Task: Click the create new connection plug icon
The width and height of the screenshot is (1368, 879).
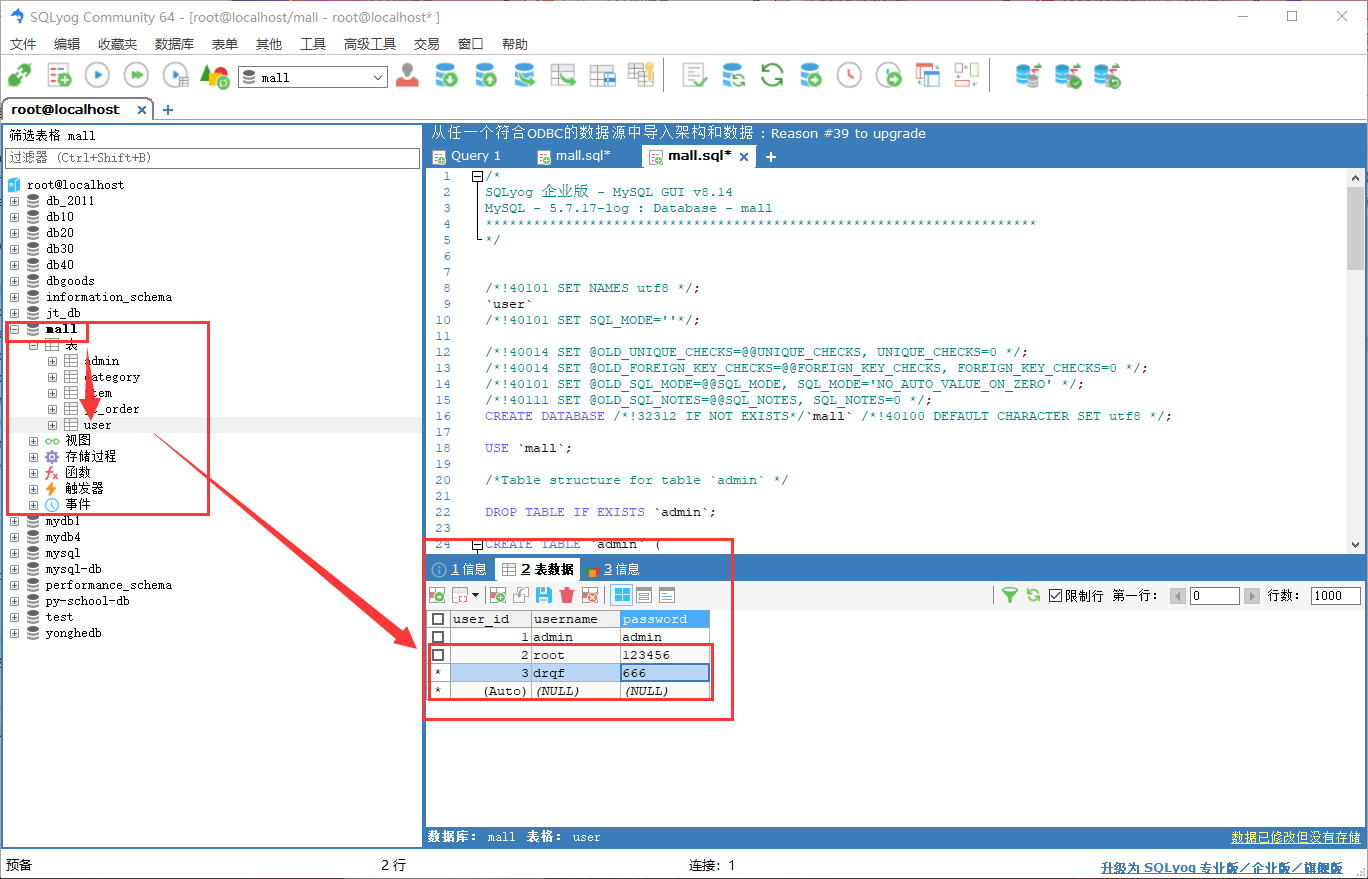Action: 19,76
